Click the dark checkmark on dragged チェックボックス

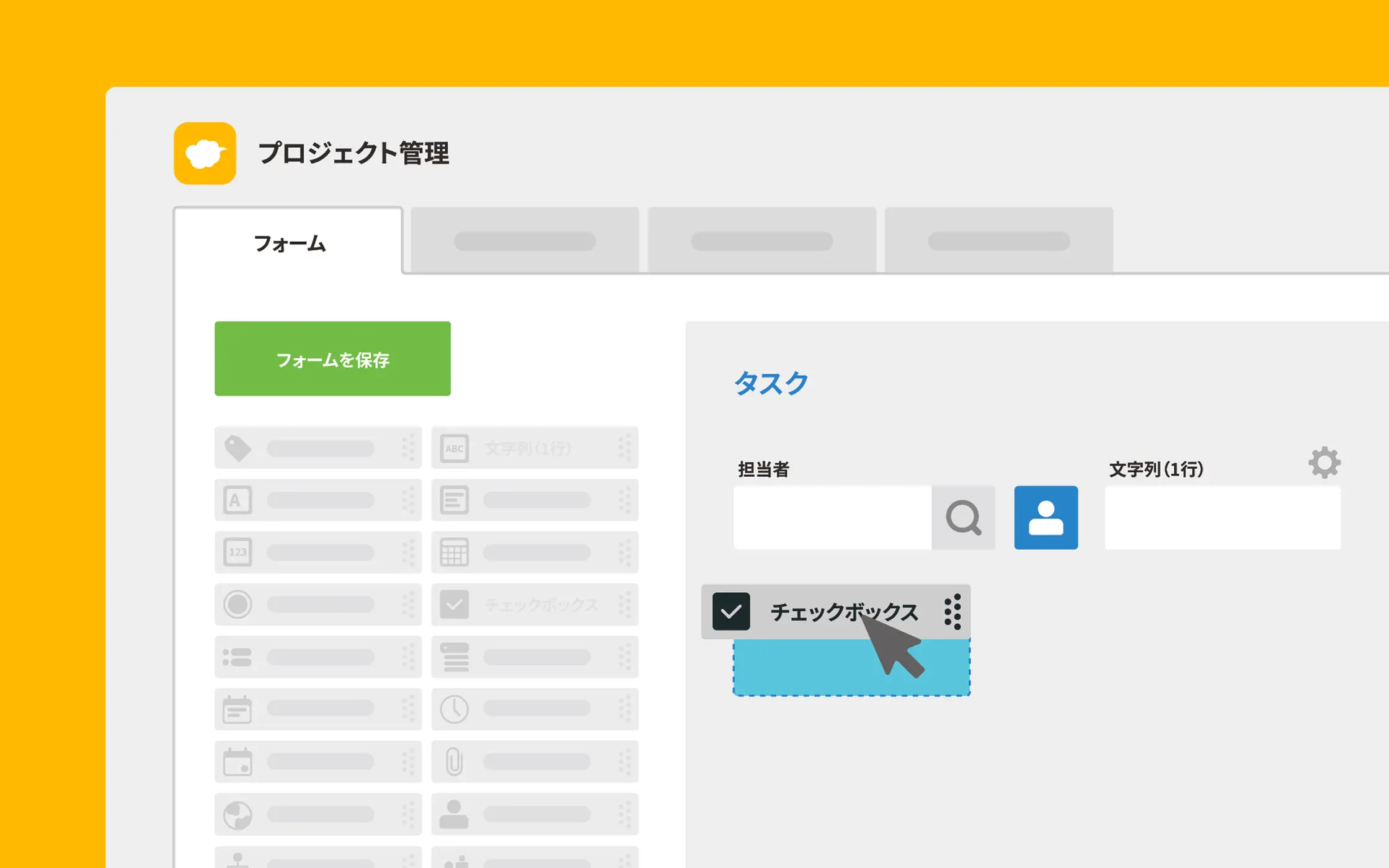(731, 612)
